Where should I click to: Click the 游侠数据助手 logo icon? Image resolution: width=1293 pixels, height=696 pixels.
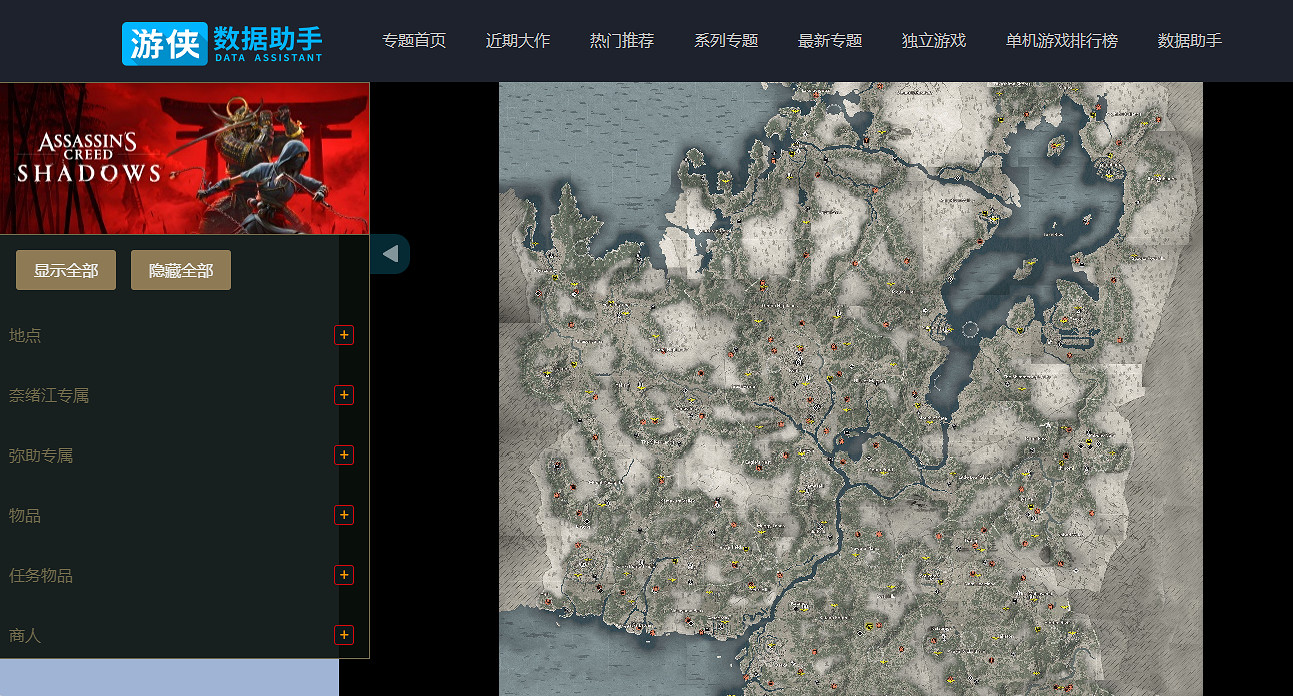164,43
